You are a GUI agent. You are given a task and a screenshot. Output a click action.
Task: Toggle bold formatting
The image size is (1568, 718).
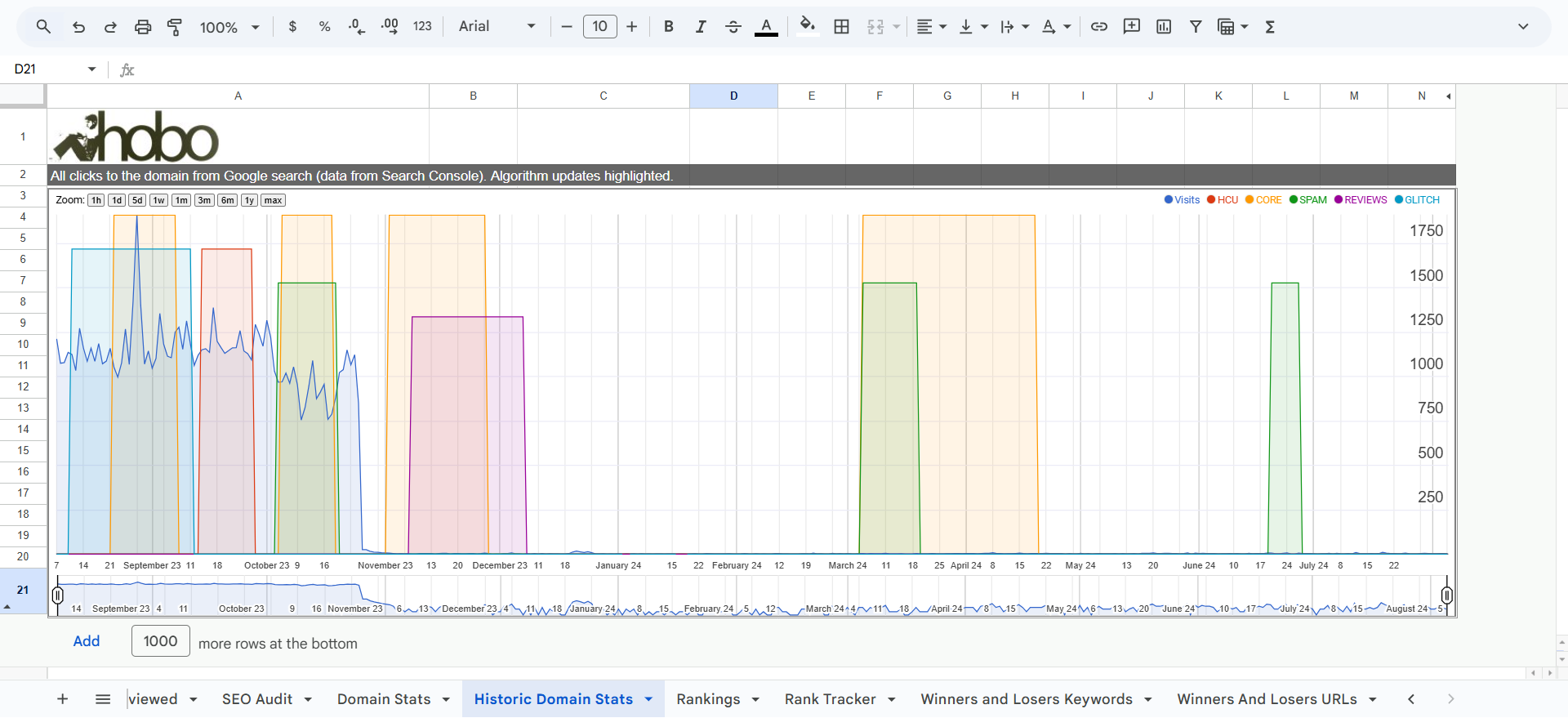pos(669,27)
